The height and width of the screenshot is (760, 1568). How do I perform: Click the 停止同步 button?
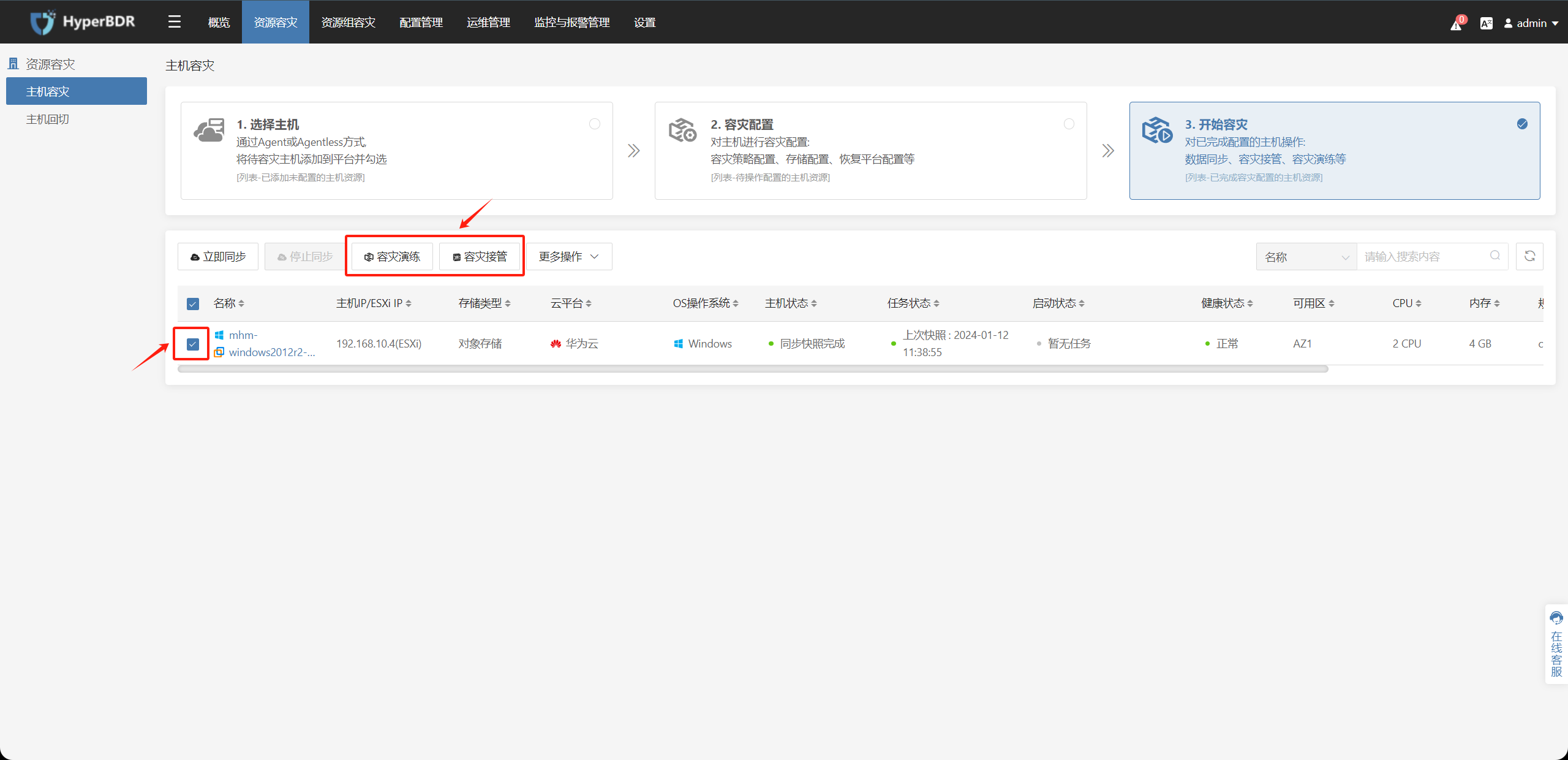[305, 256]
